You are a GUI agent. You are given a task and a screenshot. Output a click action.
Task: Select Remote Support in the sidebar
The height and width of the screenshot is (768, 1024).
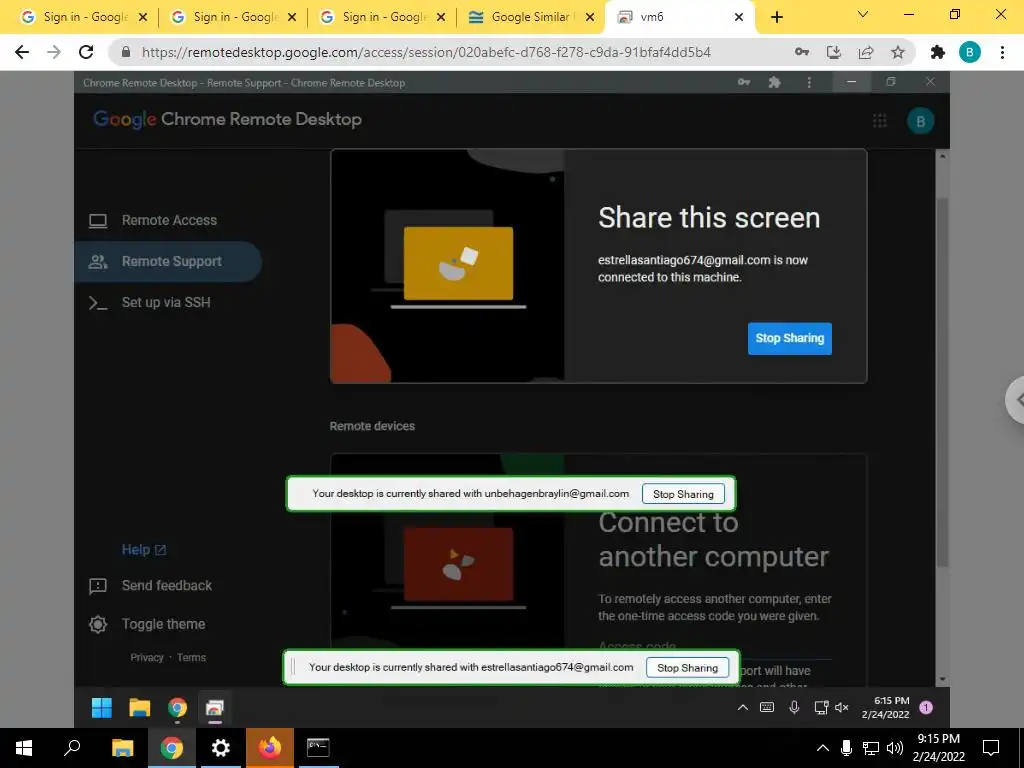point(168,261)
